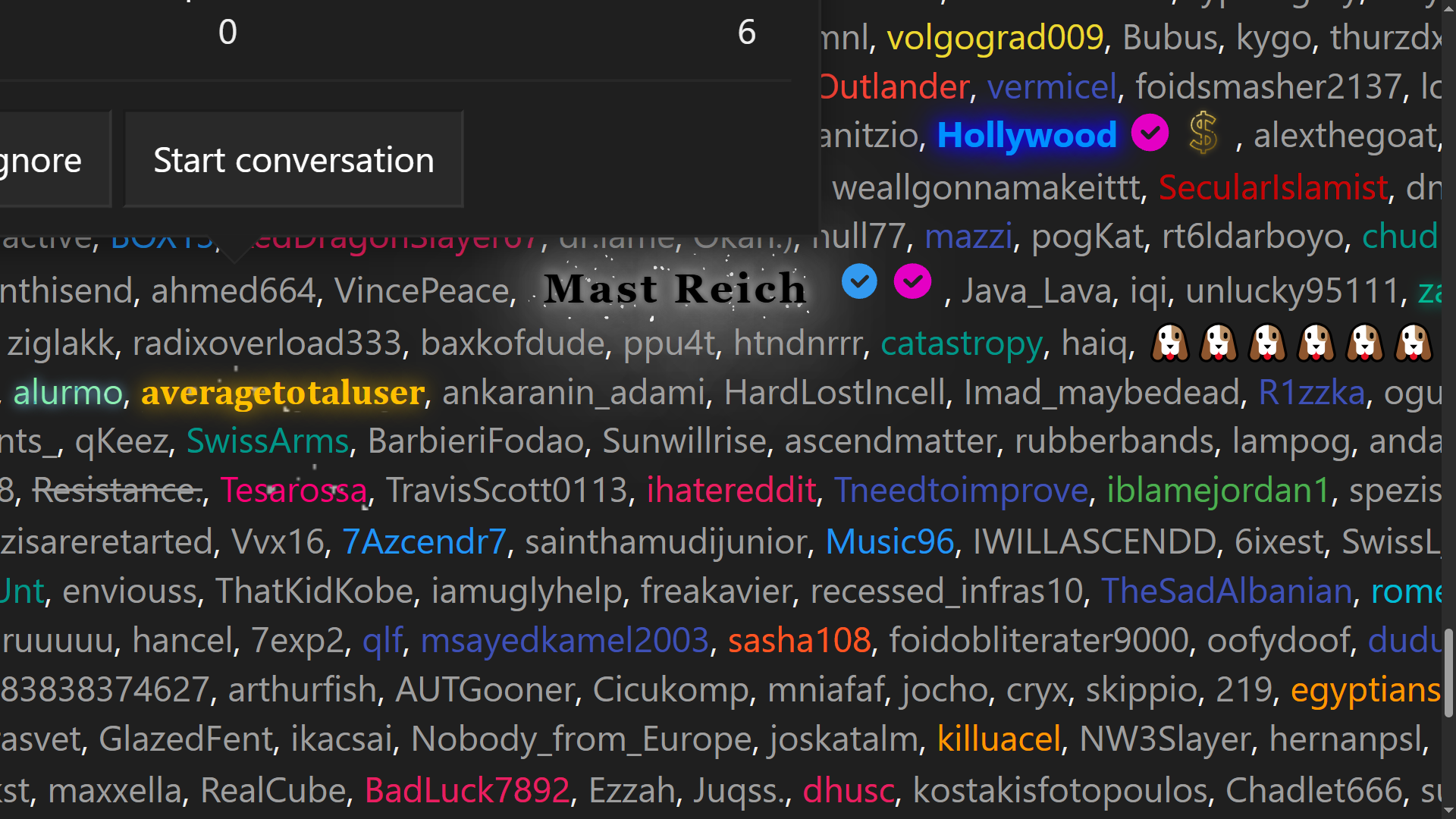Open the Mast Reich username
Viewport: 1456px width, 819px height.
pyautogui.click(x=675, y=289)
